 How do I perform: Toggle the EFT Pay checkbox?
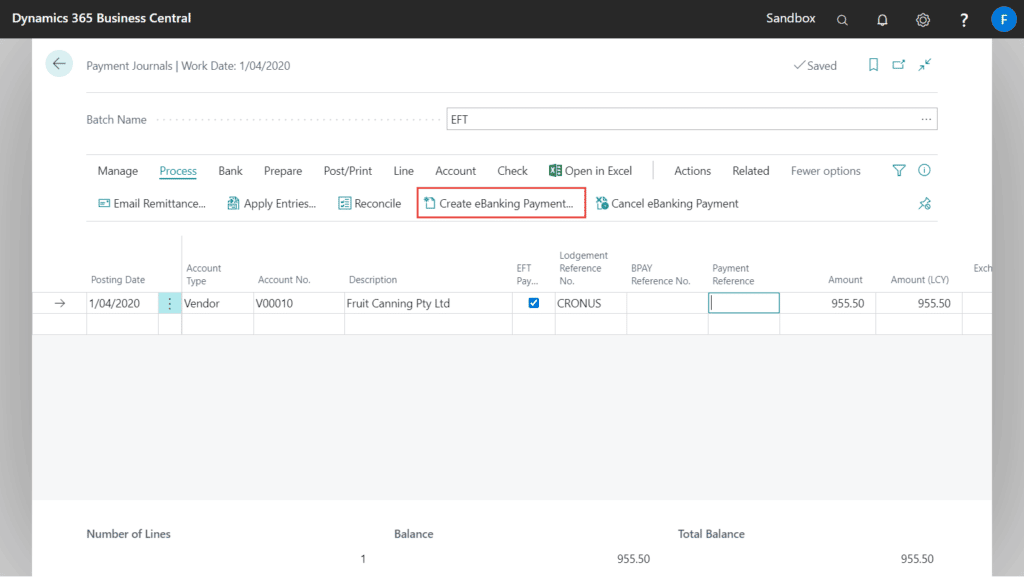pyautogui.click(x=533, y=302)
